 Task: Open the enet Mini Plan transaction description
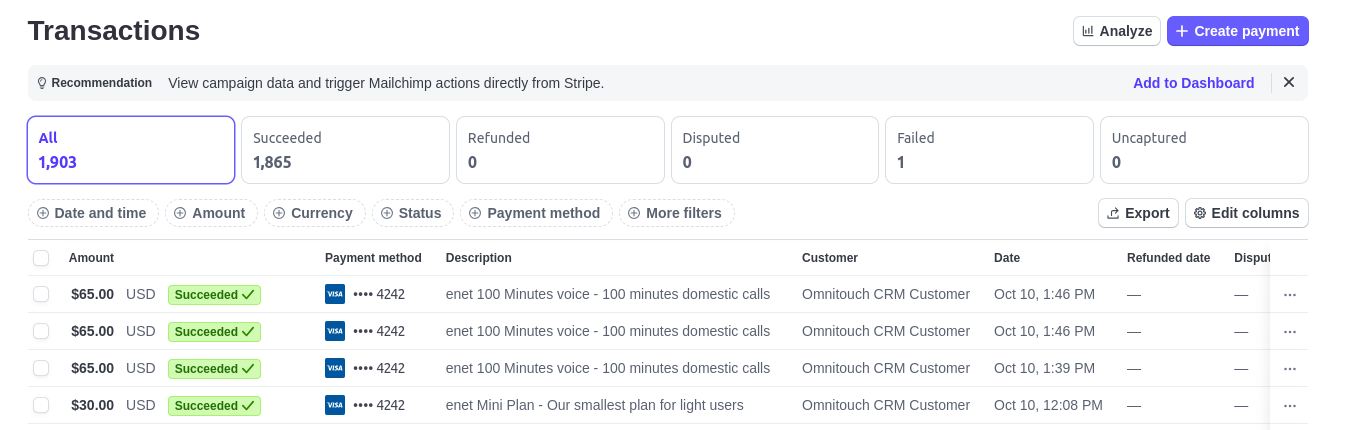click(594, 405)
